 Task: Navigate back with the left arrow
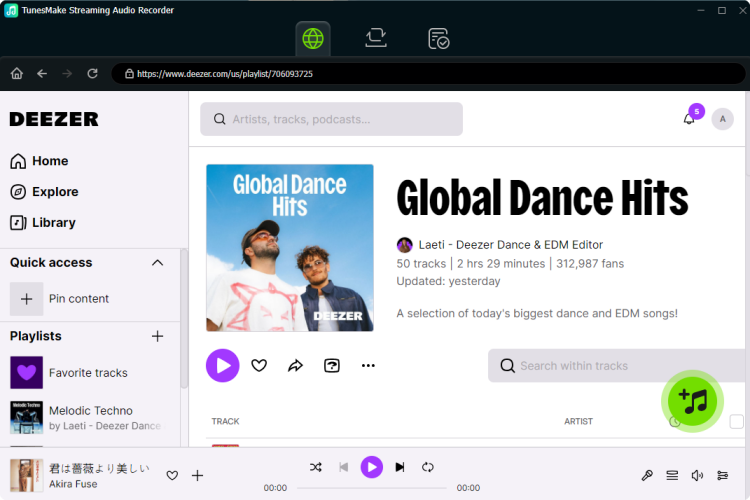pos(42,74)
